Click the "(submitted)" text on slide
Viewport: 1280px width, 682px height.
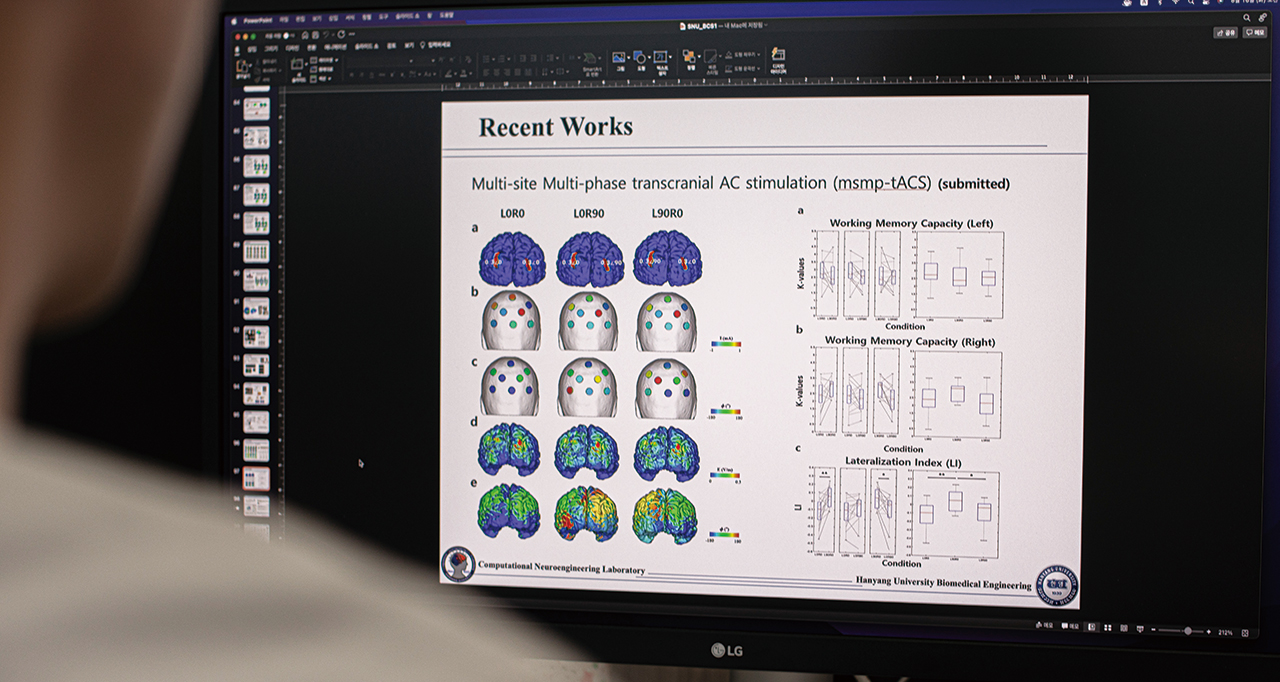974,184
